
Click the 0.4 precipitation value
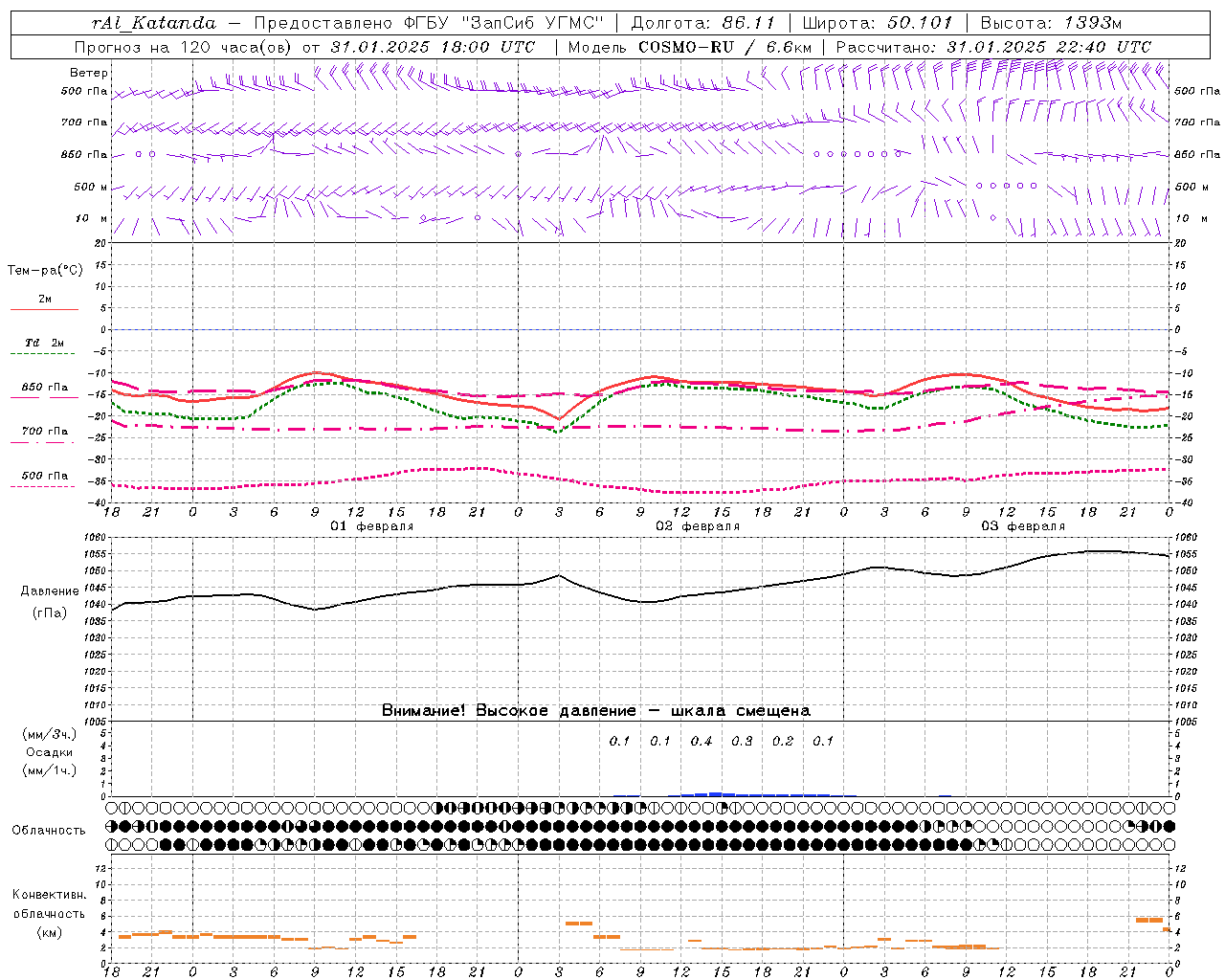coord(702,741)
